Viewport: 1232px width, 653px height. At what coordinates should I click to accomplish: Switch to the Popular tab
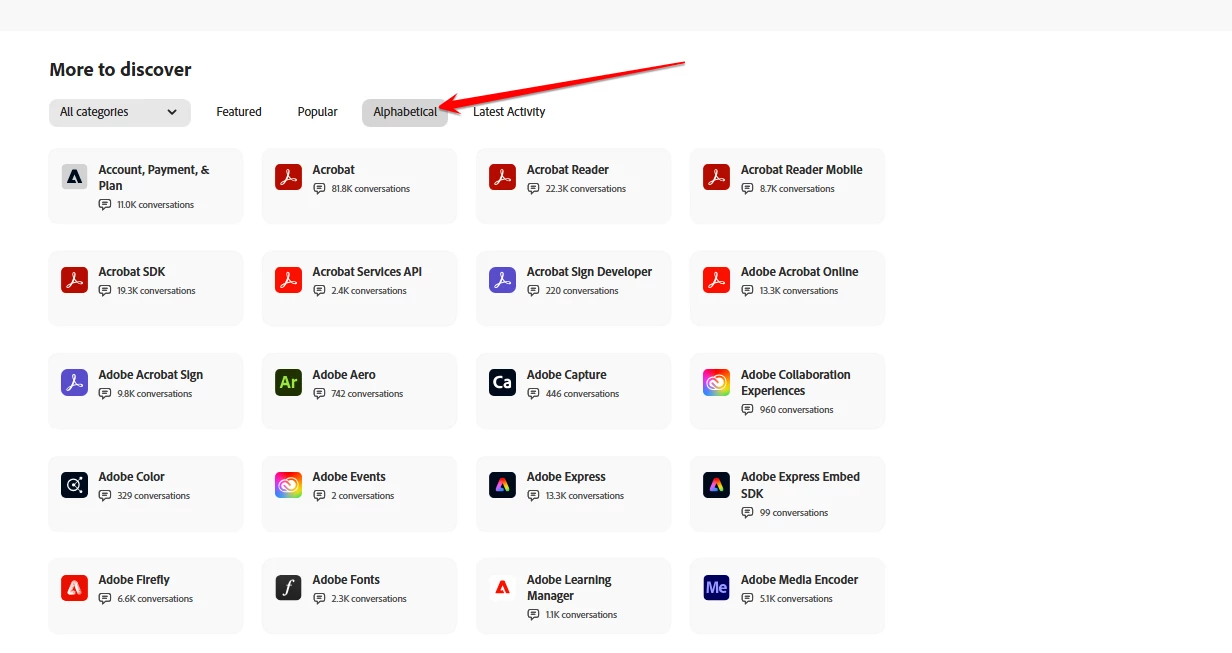coord(317,112)
